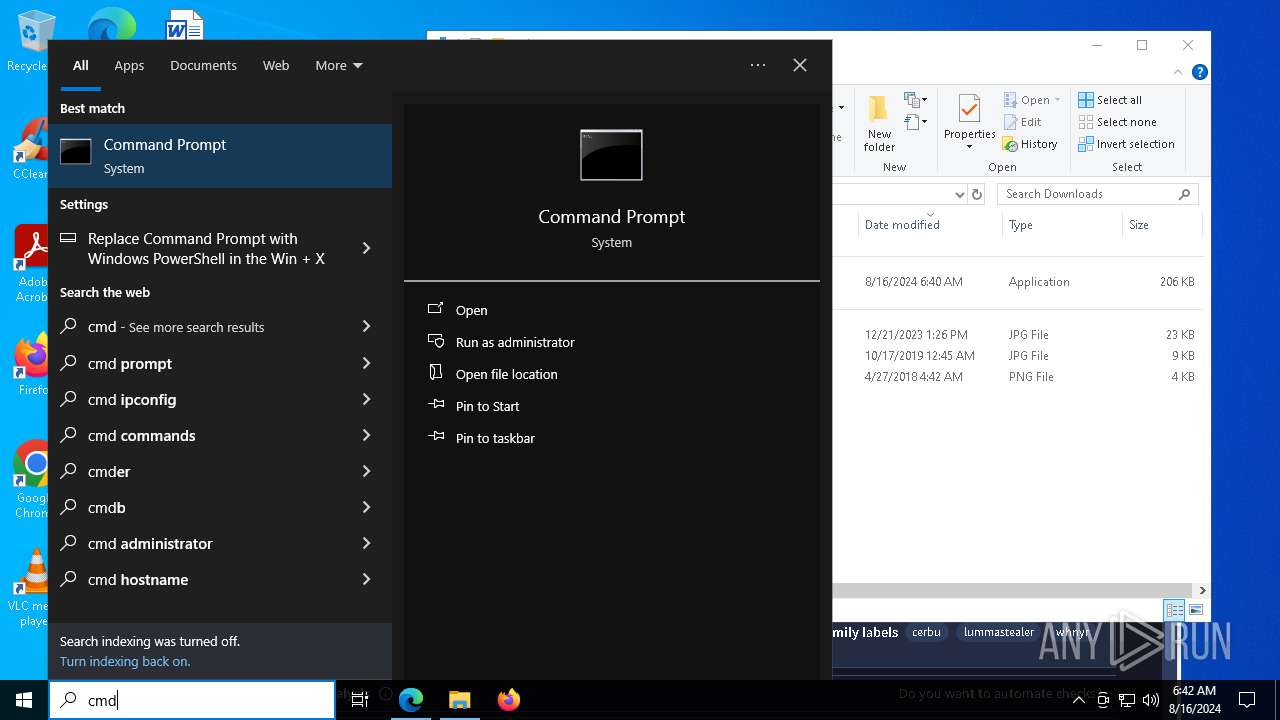1280x720 pixels.
Task: Open the Windows Start button
Action: tap(24, 700)
